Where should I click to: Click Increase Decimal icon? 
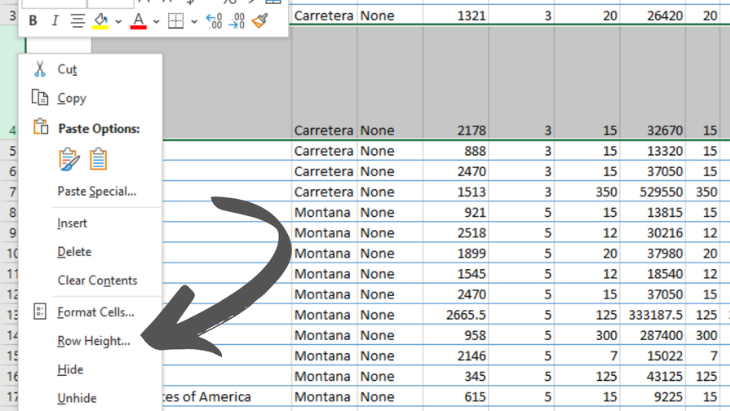214,21
